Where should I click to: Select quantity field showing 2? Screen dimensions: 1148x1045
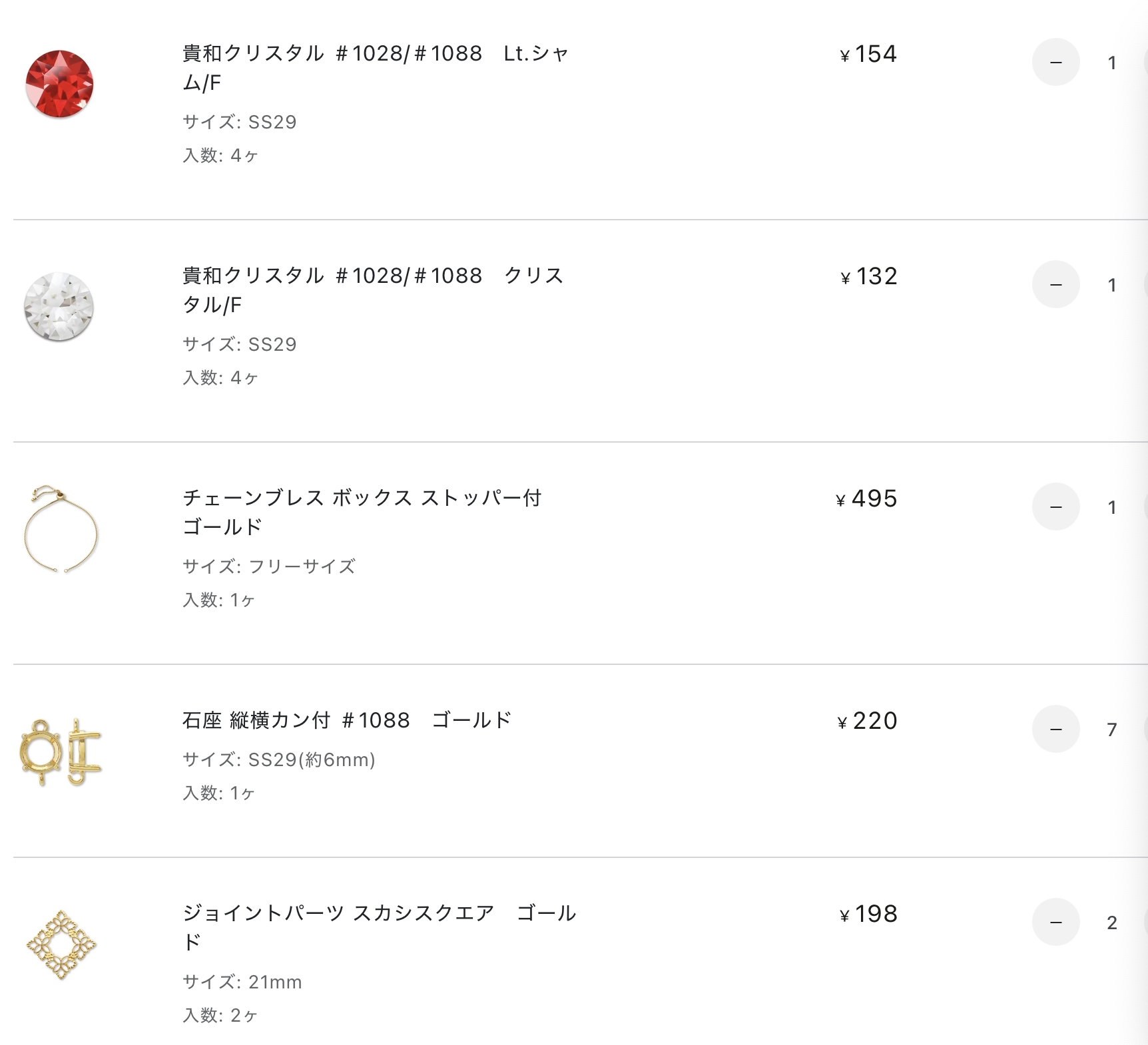[1111, 923]
